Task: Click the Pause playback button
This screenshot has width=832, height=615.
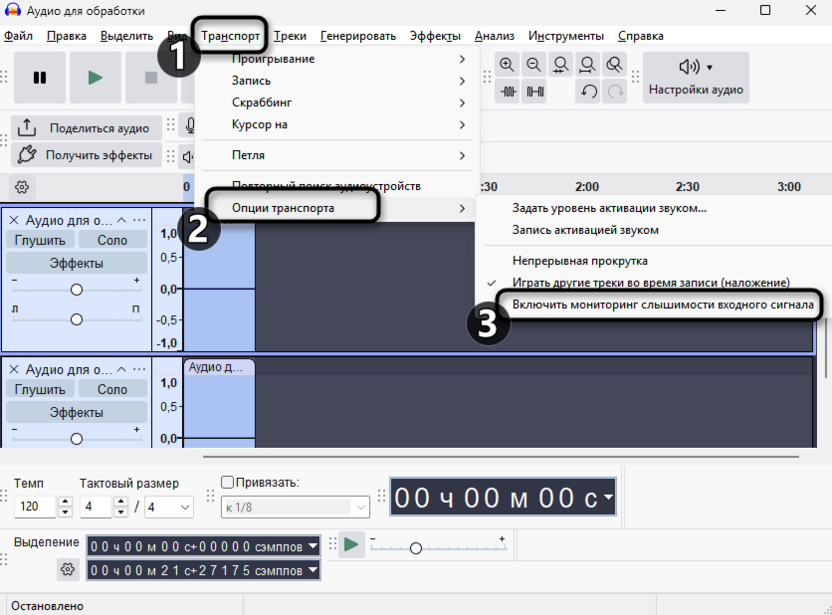Action: point(40,77)
